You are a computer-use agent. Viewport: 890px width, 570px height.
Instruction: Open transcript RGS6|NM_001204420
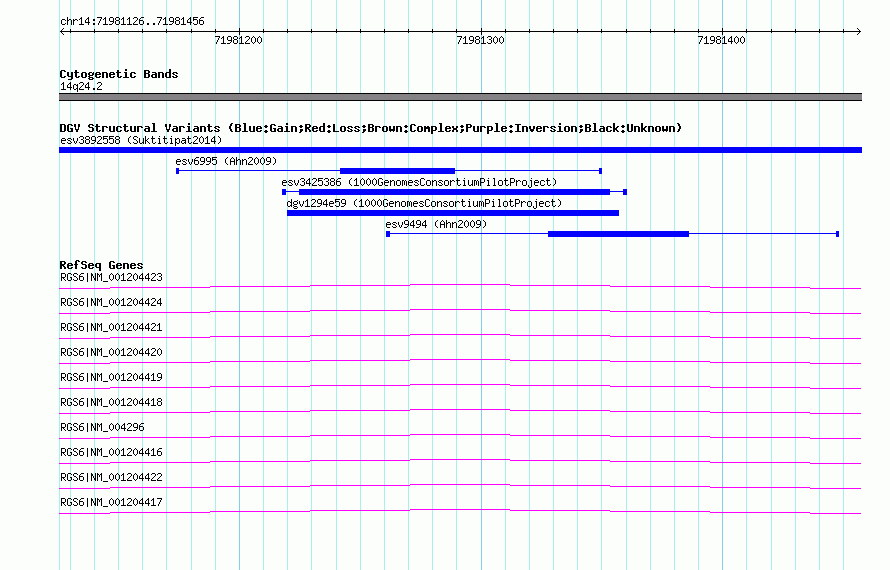(x=111, y=353)
